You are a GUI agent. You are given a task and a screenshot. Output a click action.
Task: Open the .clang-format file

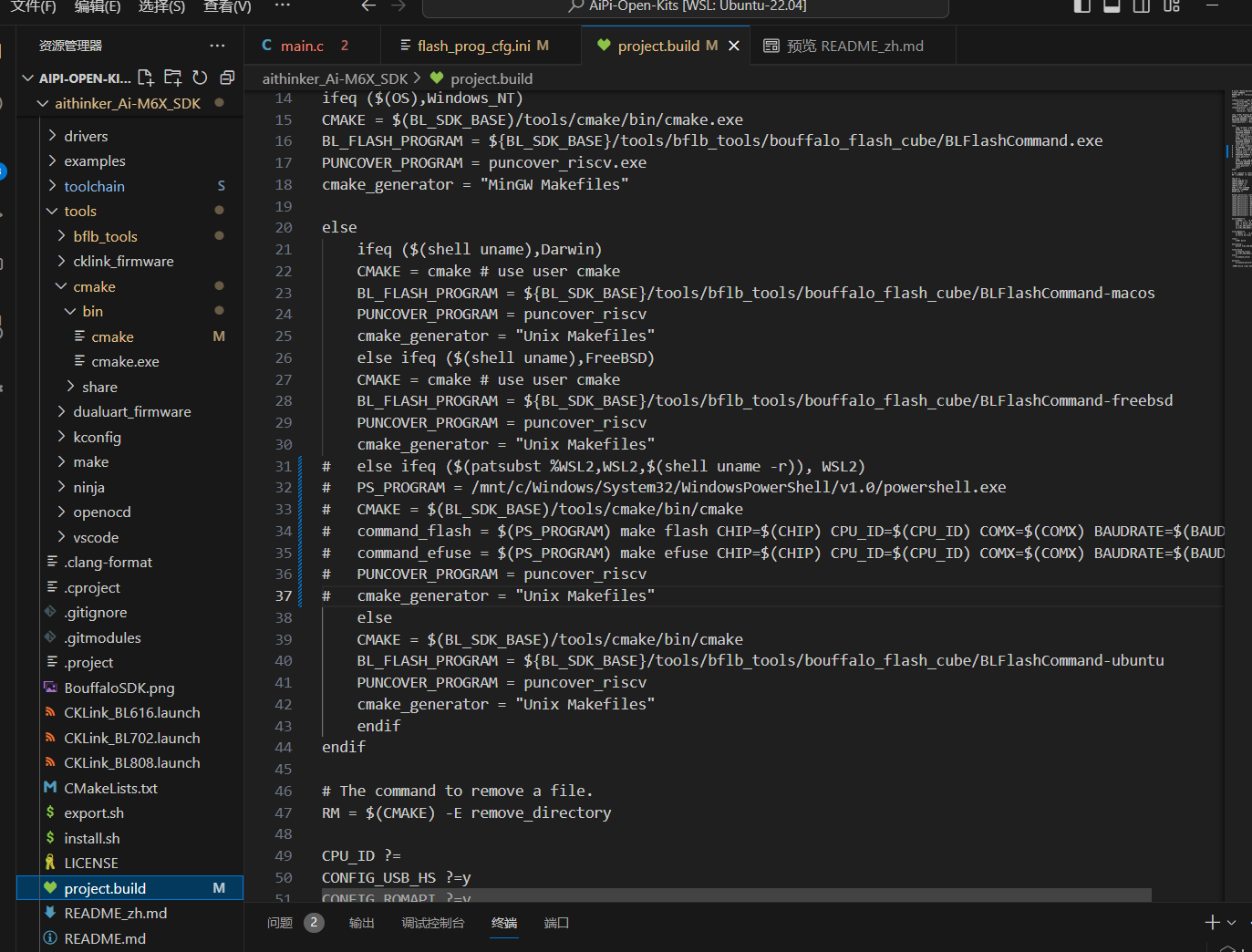tap(108, 562)
